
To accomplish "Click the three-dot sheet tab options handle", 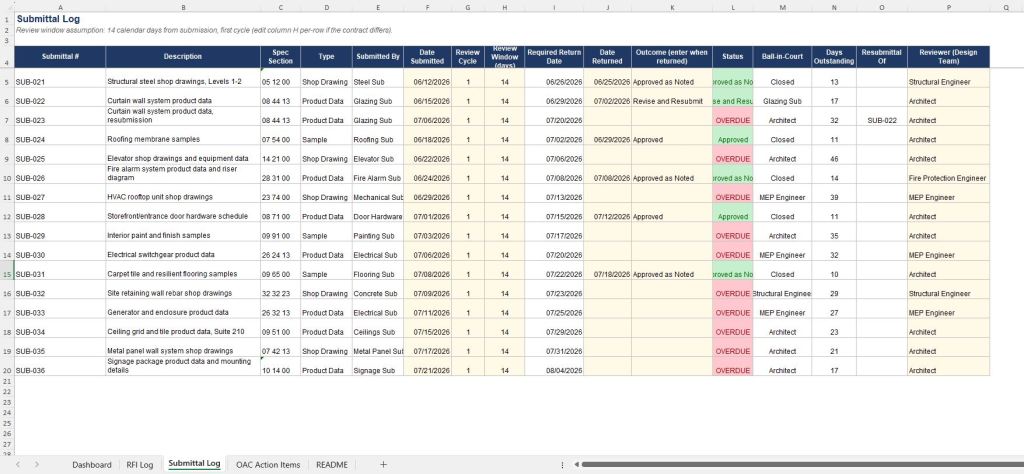I will click(x=562, y=464).
